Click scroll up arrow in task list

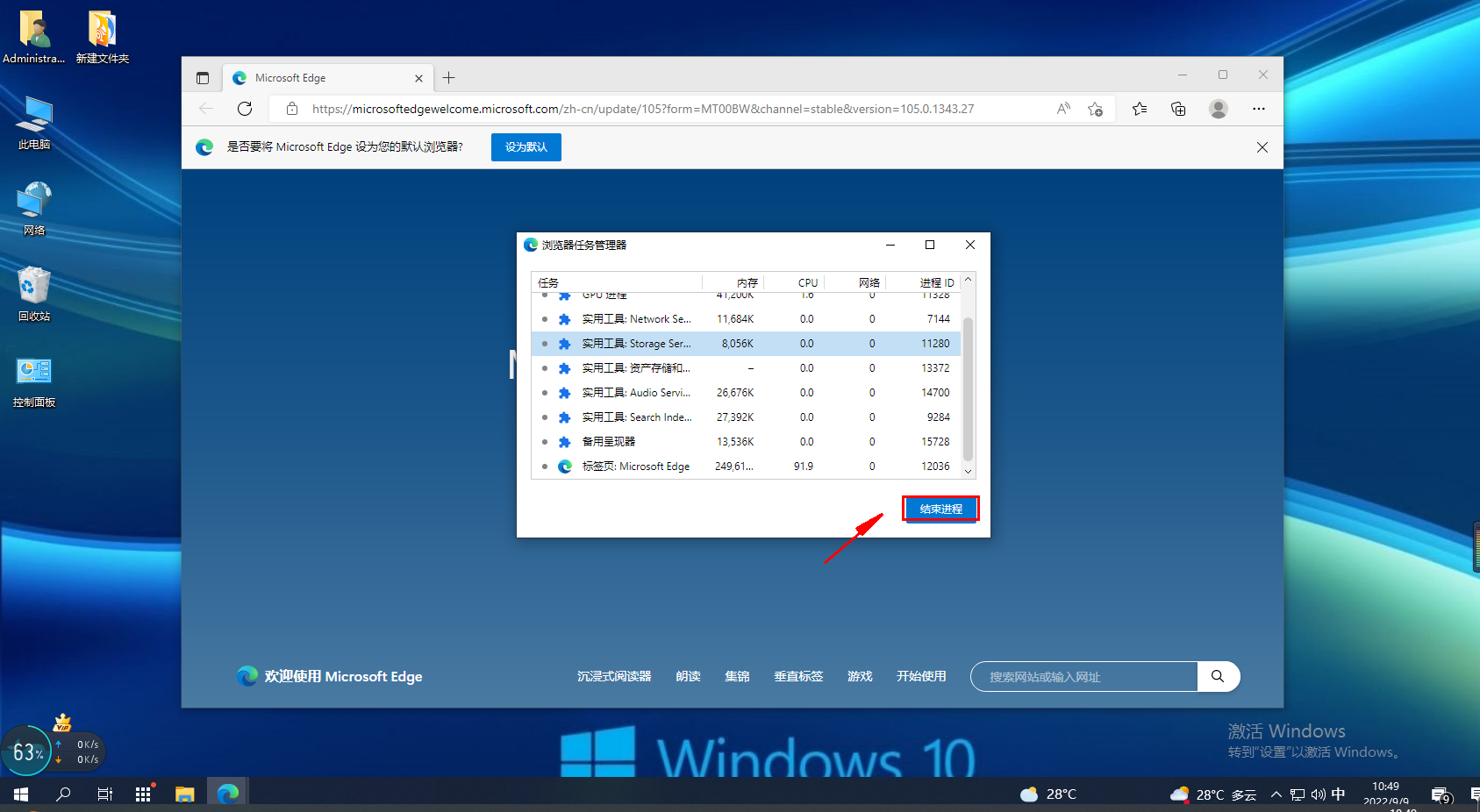coord(968,280)
